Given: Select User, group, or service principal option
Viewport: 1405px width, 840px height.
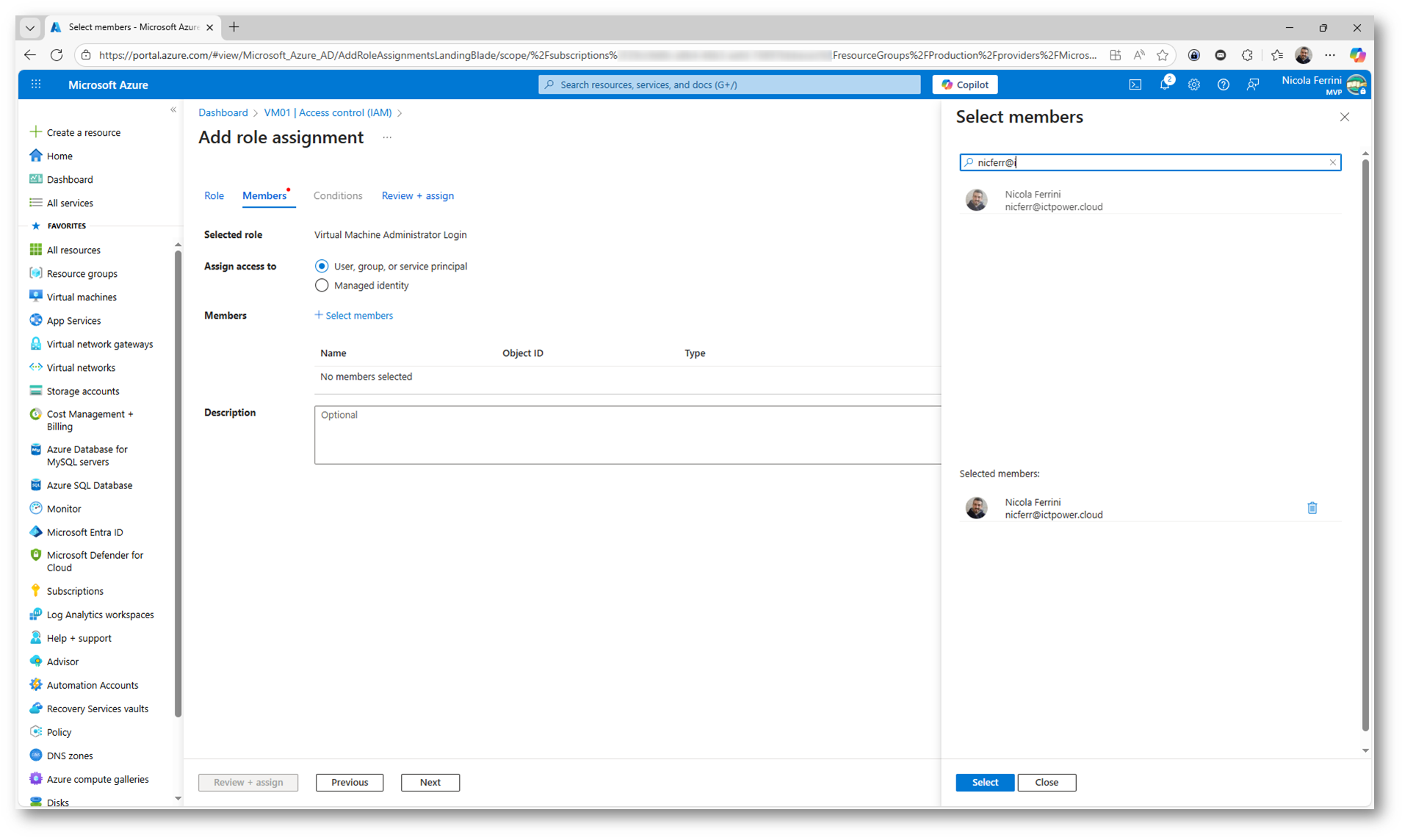Looking at the screenshot, I should click(322, 267).
